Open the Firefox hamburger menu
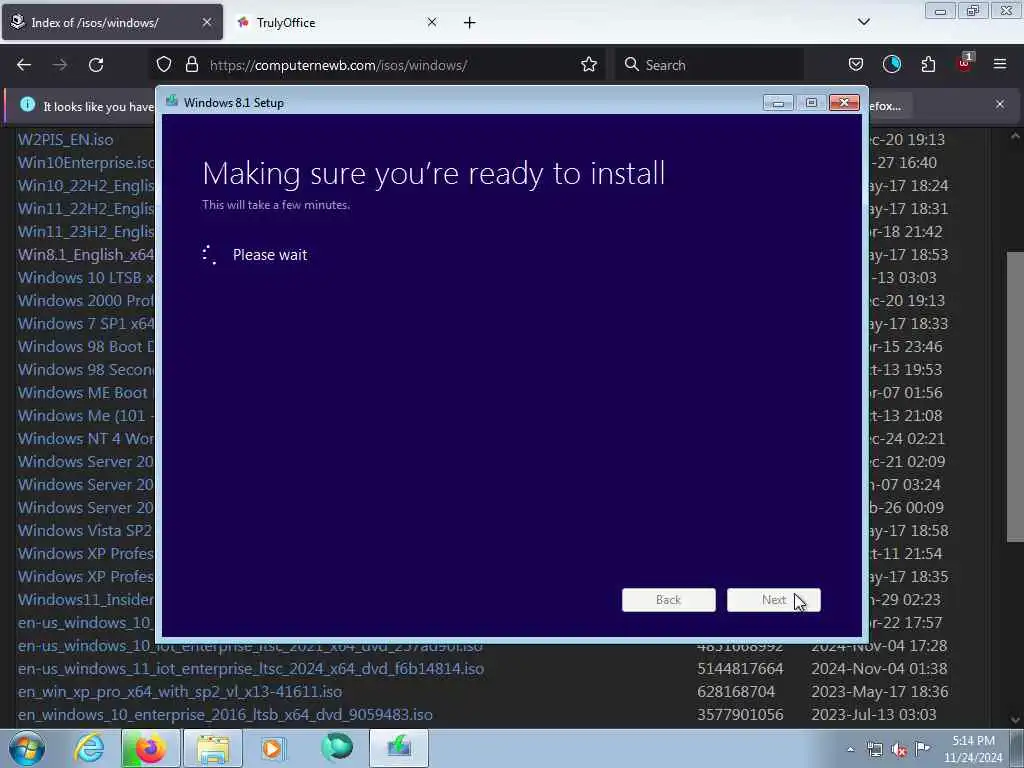Image resolution: width=1024 pixels, height=768 pixels. click(x=1000, y=64)
